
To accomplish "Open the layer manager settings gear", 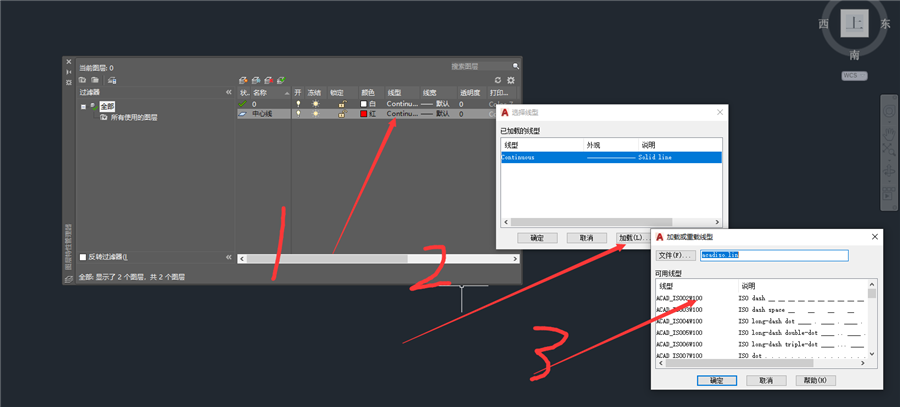I will point(511,80).
